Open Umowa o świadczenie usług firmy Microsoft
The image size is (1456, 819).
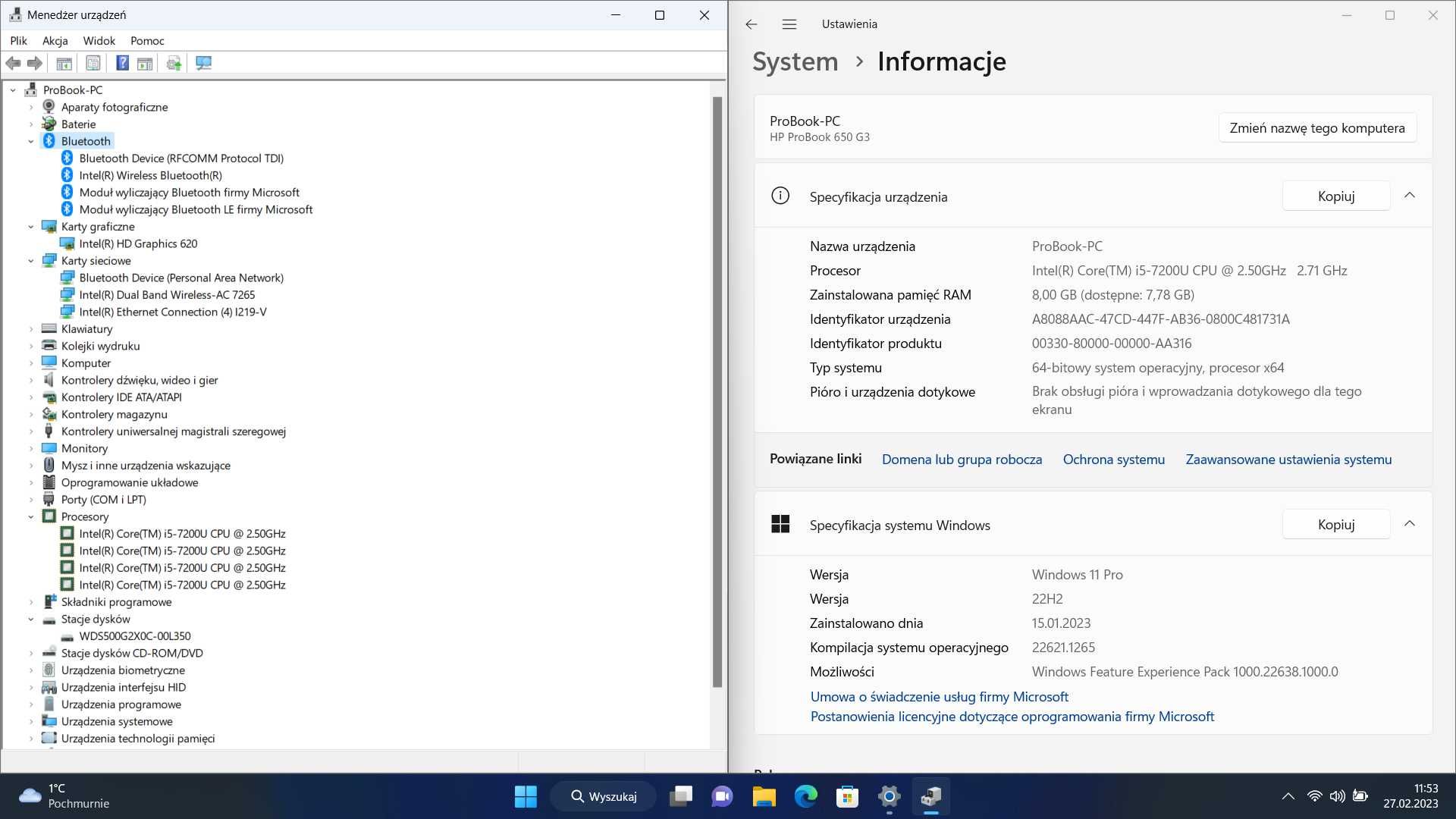click(x=939, y=697)
